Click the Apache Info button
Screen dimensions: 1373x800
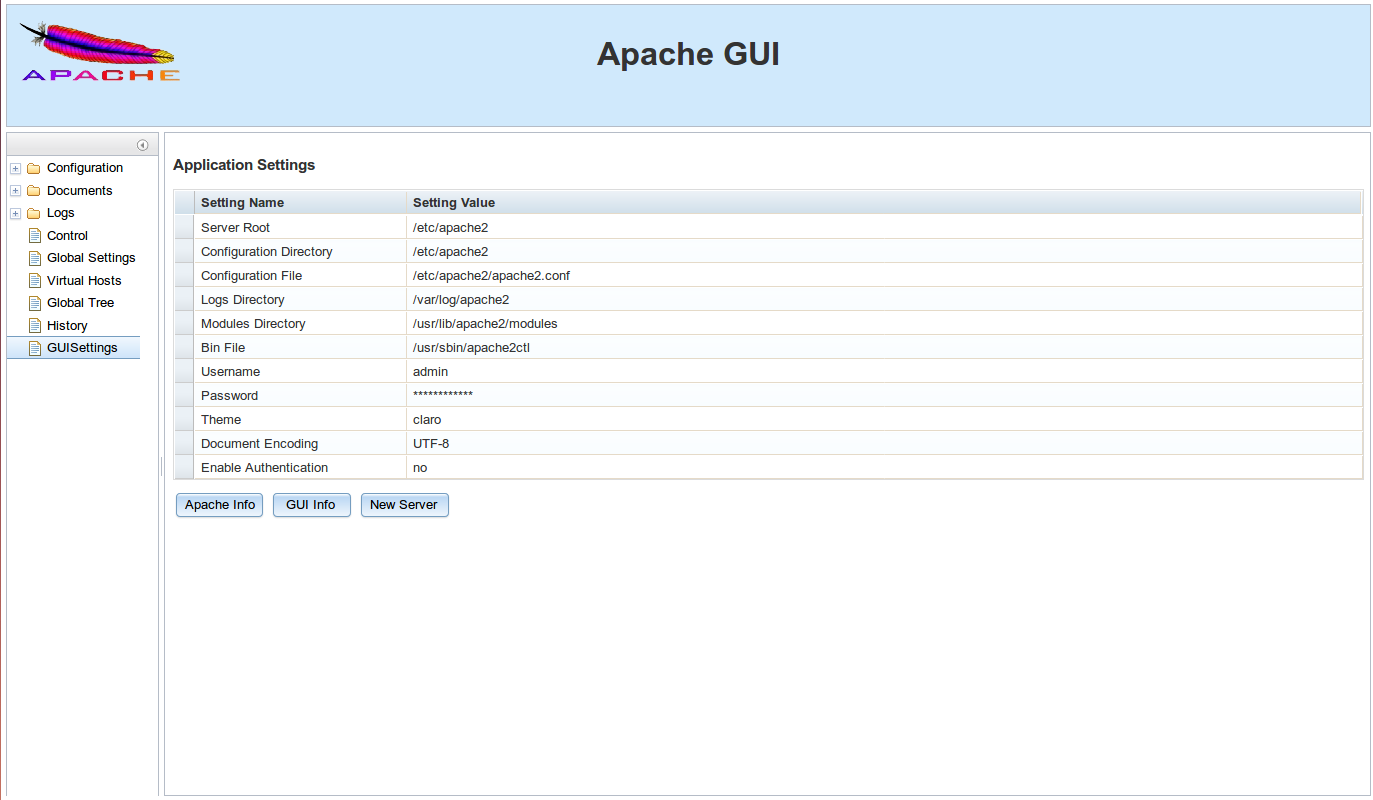pyautogui.click(x=220, y=505)
